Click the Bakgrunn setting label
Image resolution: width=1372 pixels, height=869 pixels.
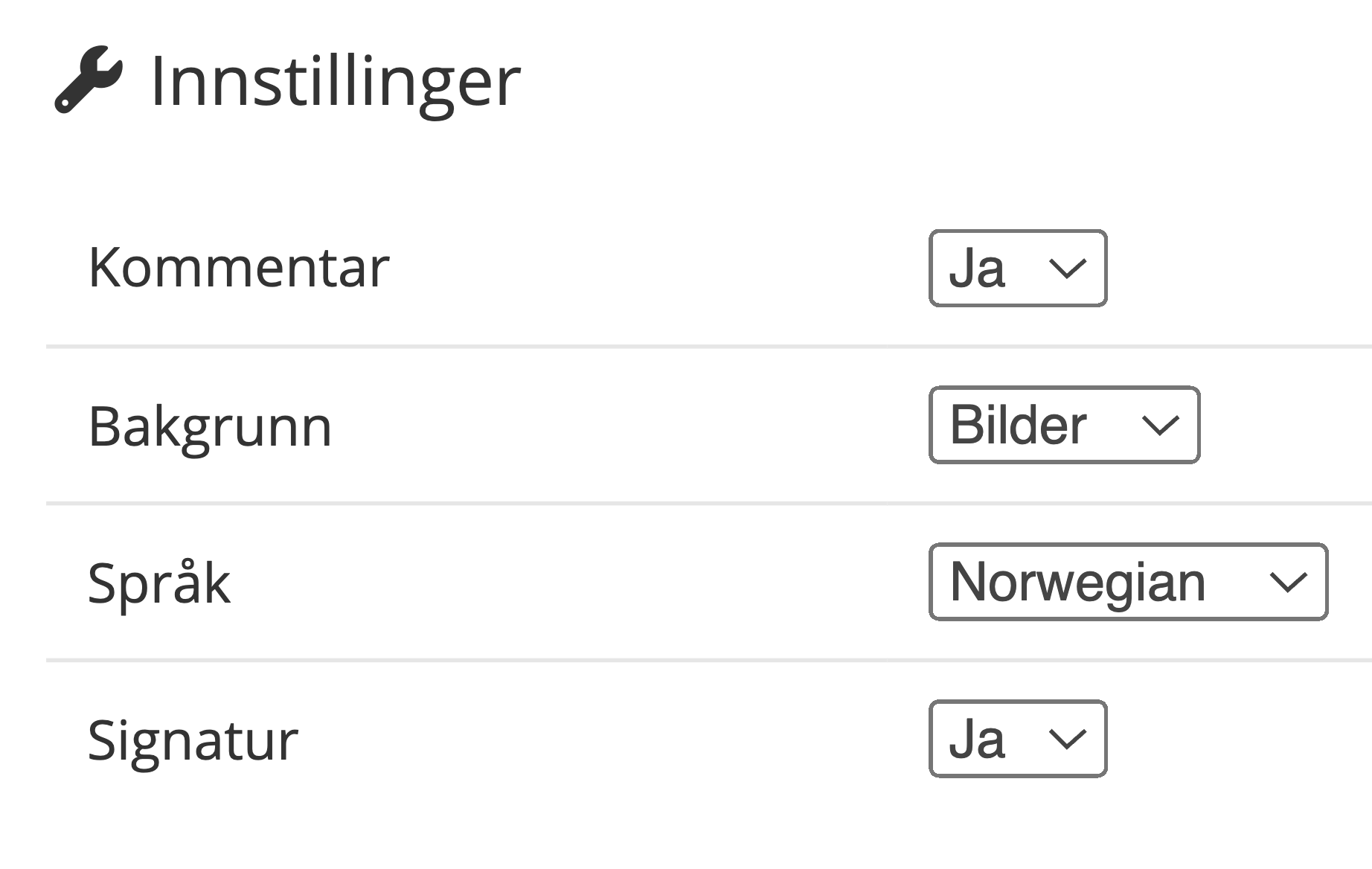point(210,426)
